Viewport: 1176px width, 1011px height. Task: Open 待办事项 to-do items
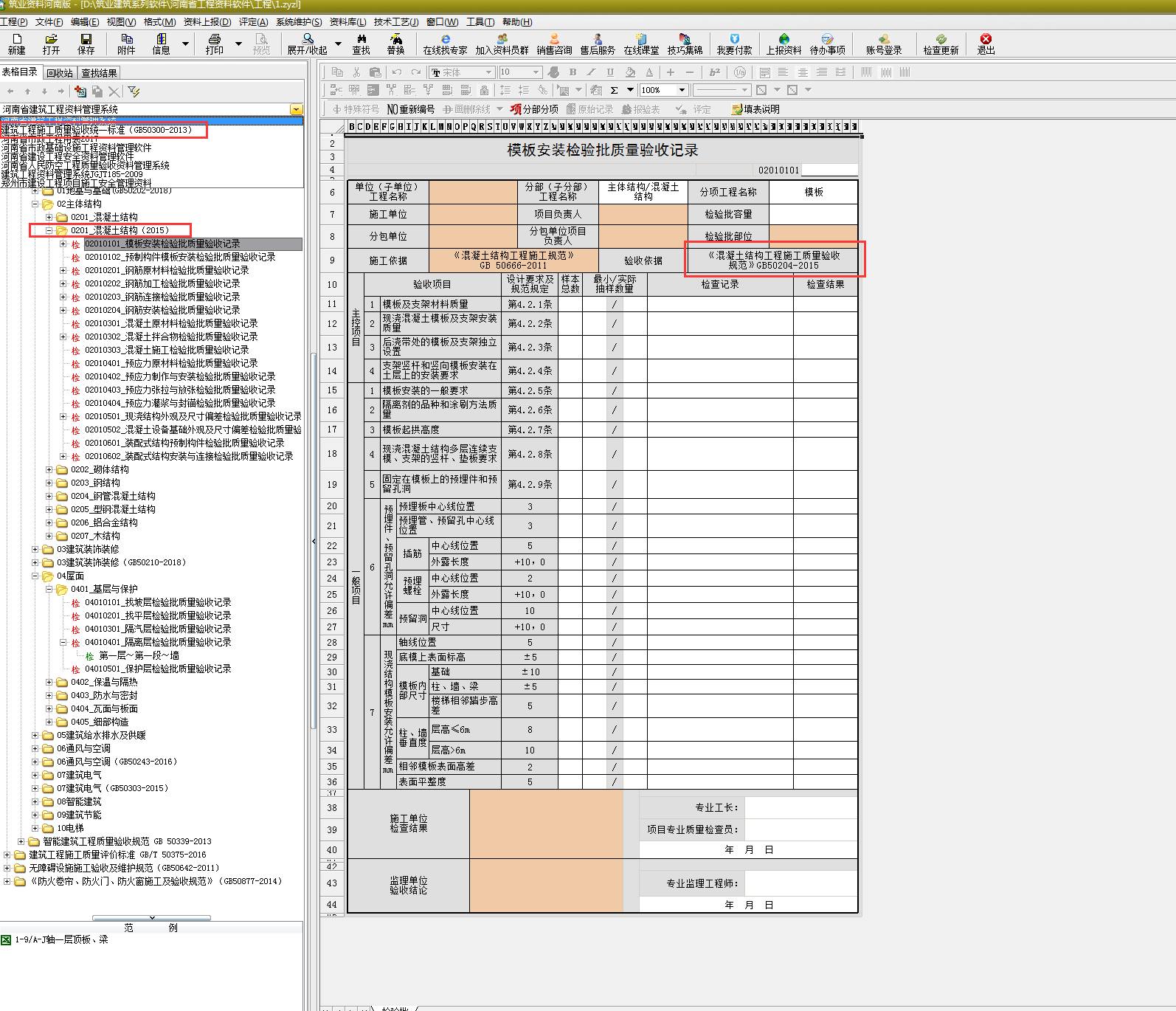click(x=828, y=44)
